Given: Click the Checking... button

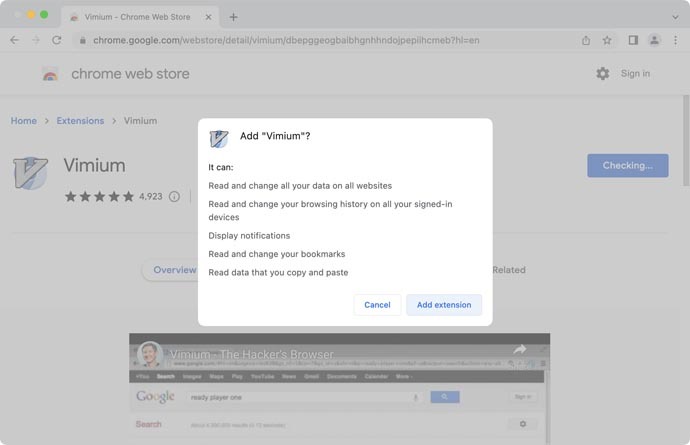Looking at the screenshot, I should click(x=628, y=165).
